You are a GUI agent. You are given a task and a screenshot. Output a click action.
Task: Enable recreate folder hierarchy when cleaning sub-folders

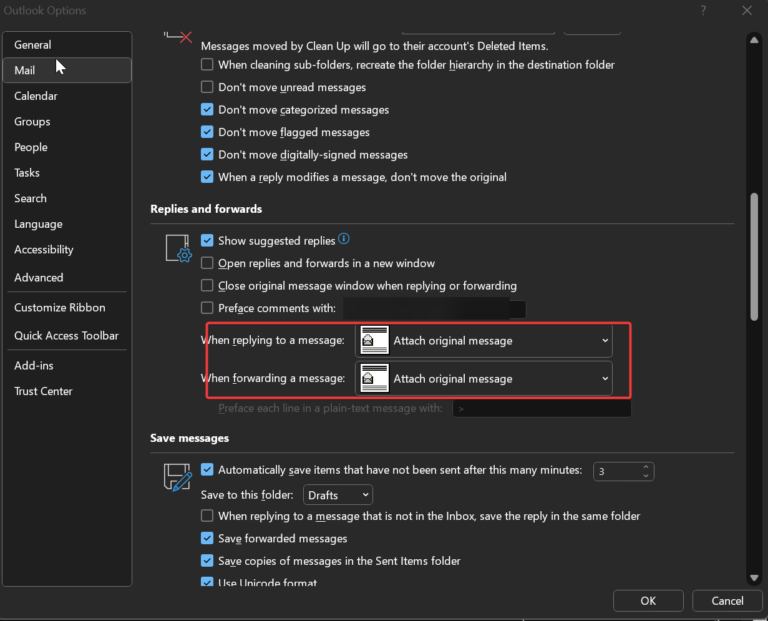click(207, 64)
